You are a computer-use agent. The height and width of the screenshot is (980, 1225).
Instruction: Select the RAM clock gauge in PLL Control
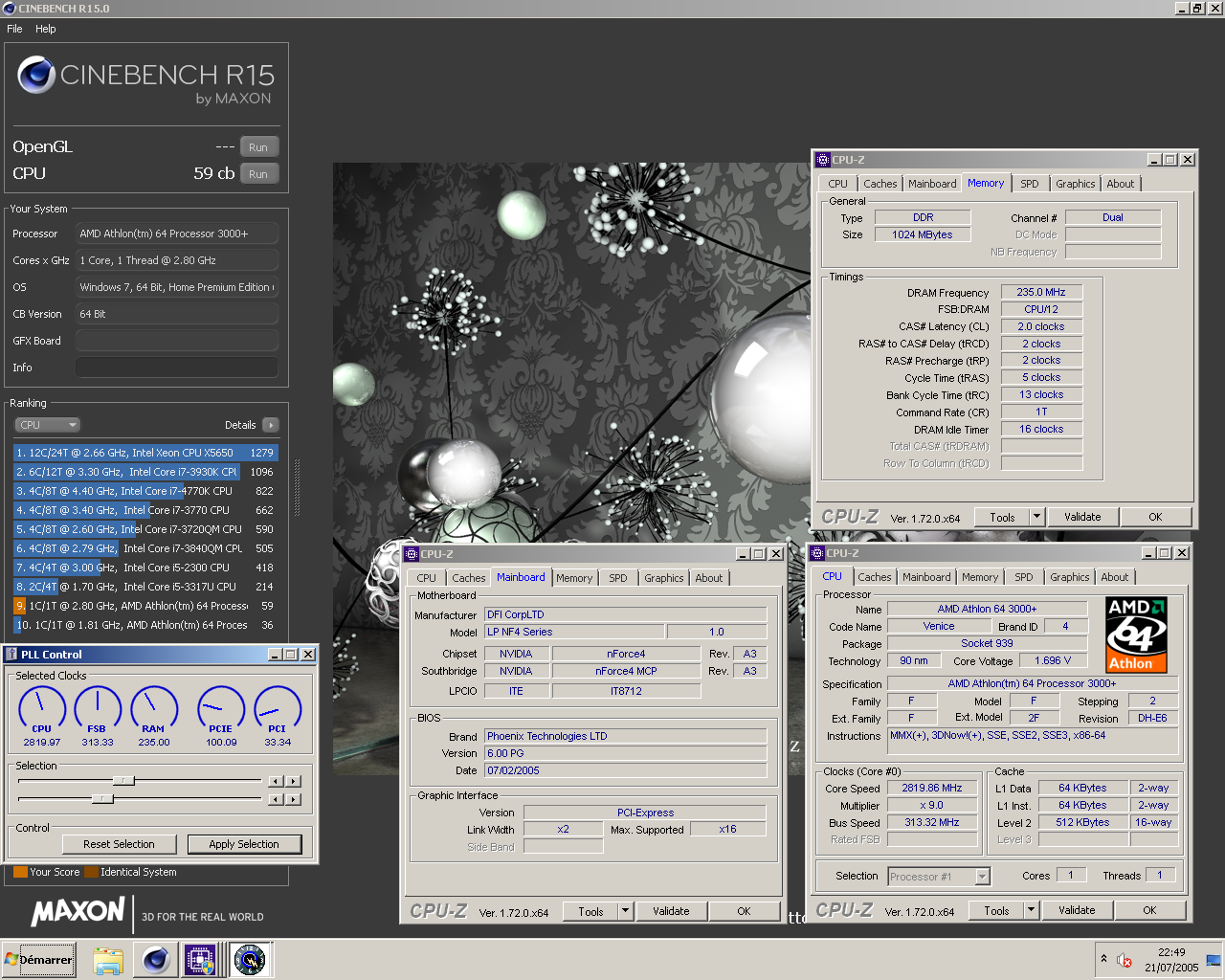pos(154,709)
